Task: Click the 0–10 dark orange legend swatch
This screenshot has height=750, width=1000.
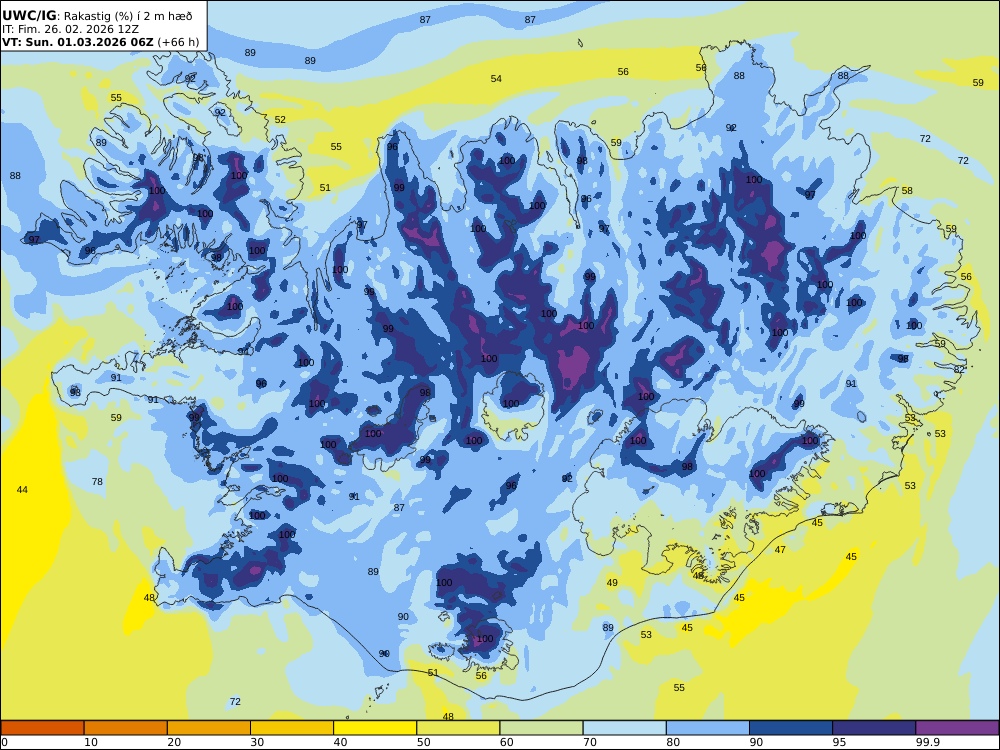Action: 43,728
